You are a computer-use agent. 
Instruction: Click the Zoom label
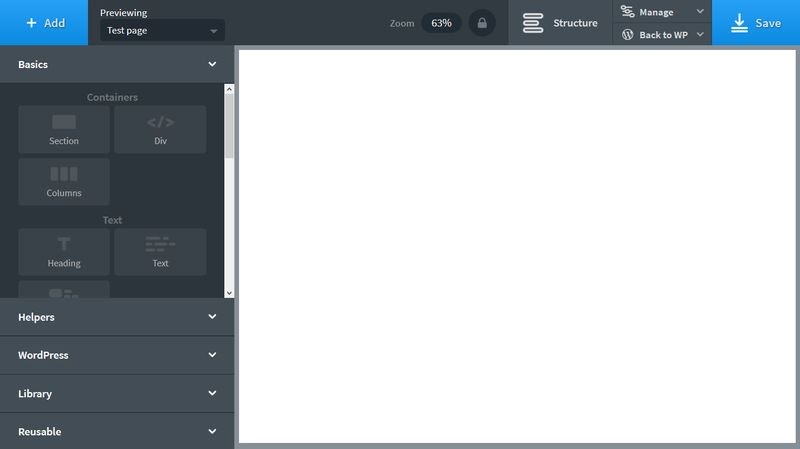click(x=402, y=23)
